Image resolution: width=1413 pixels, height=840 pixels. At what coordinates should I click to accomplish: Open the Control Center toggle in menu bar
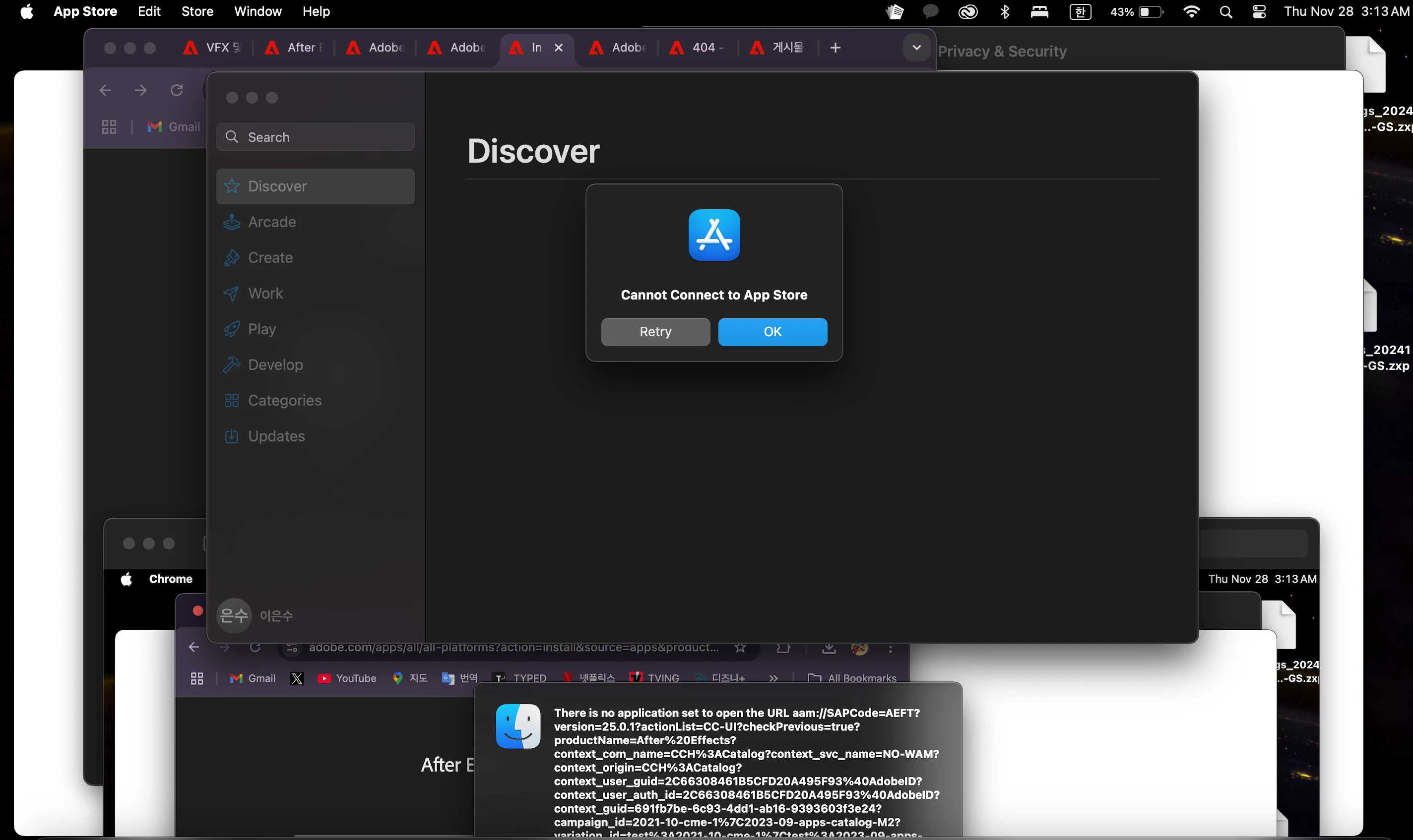tap(1259, 11)
